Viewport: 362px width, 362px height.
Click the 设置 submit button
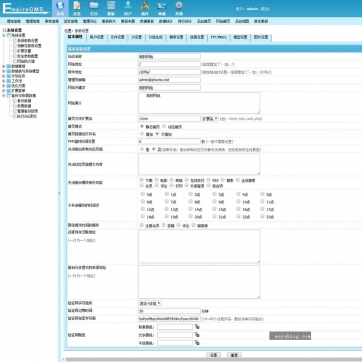(x=214, y=355)
